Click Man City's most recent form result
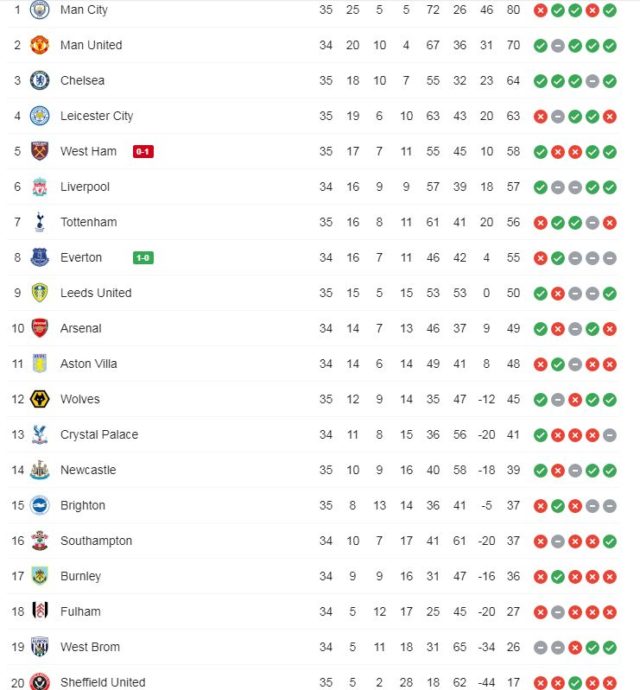 [x=609, y=10]
